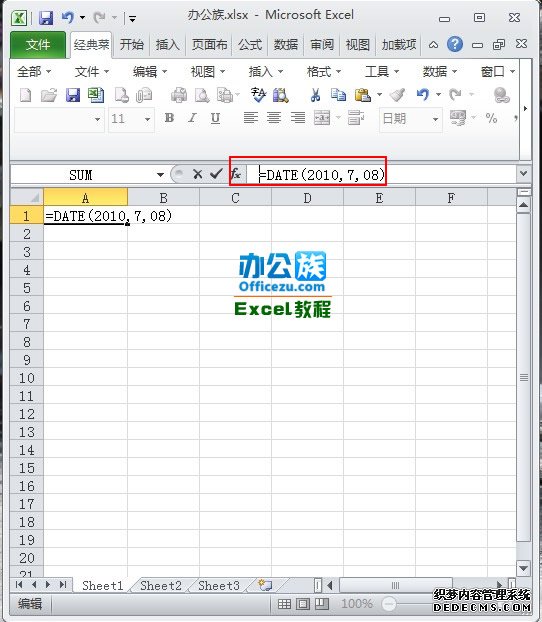Click the Spelling check icon
Screen dimensions: 542x622
(258, 95)
